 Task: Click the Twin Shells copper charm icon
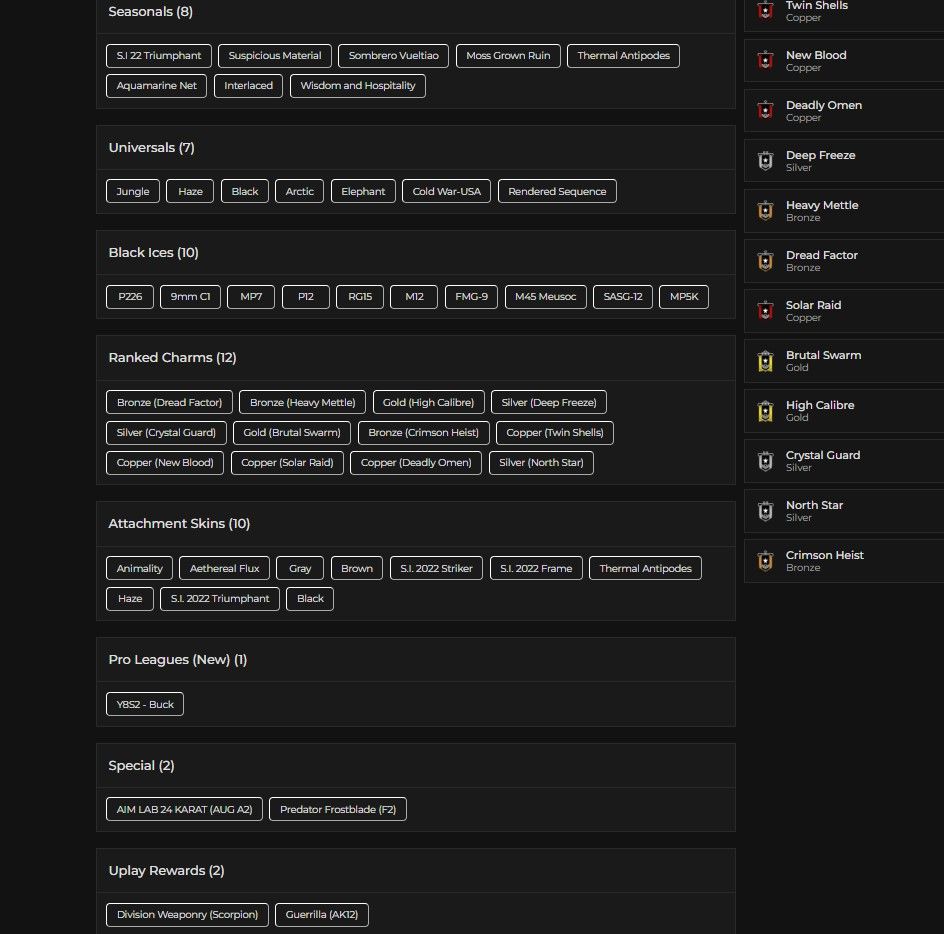[765, 10]
